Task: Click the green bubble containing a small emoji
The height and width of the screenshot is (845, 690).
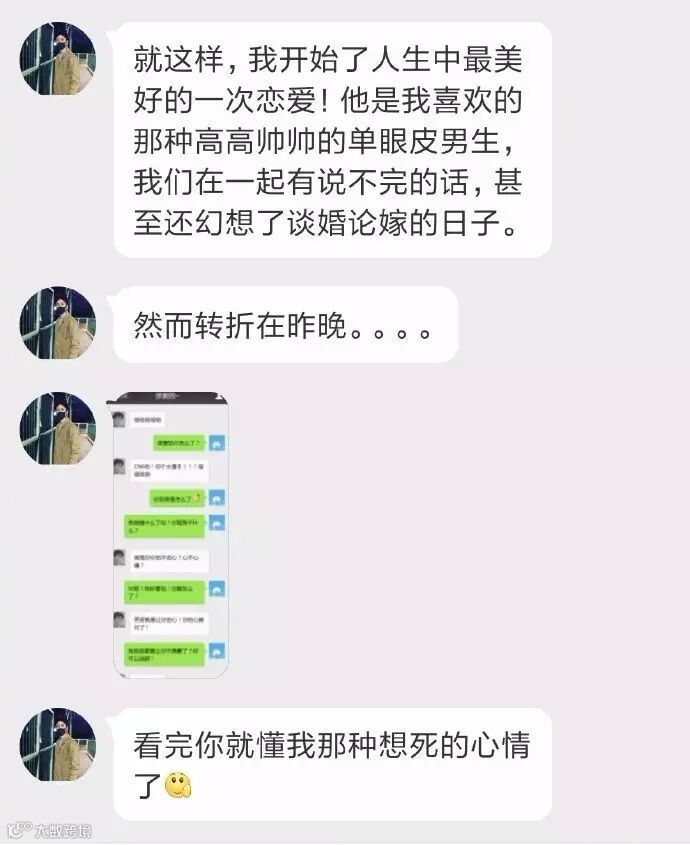Action: pos(177,499)
